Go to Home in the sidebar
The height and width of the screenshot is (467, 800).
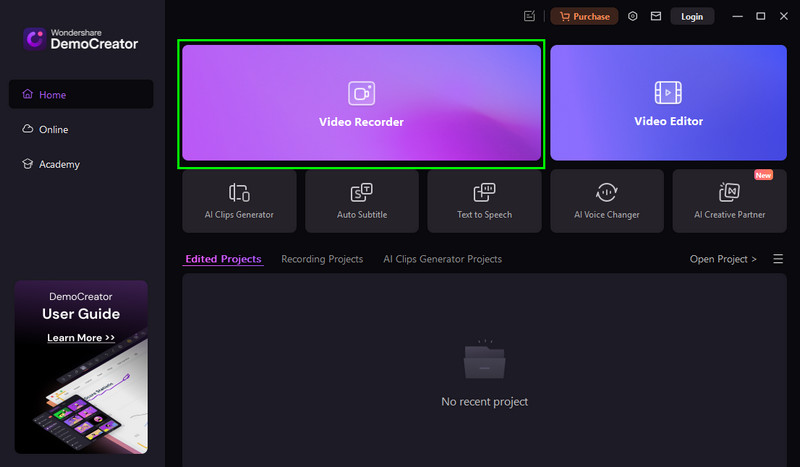pyautogui.click(x=81, y=94)
